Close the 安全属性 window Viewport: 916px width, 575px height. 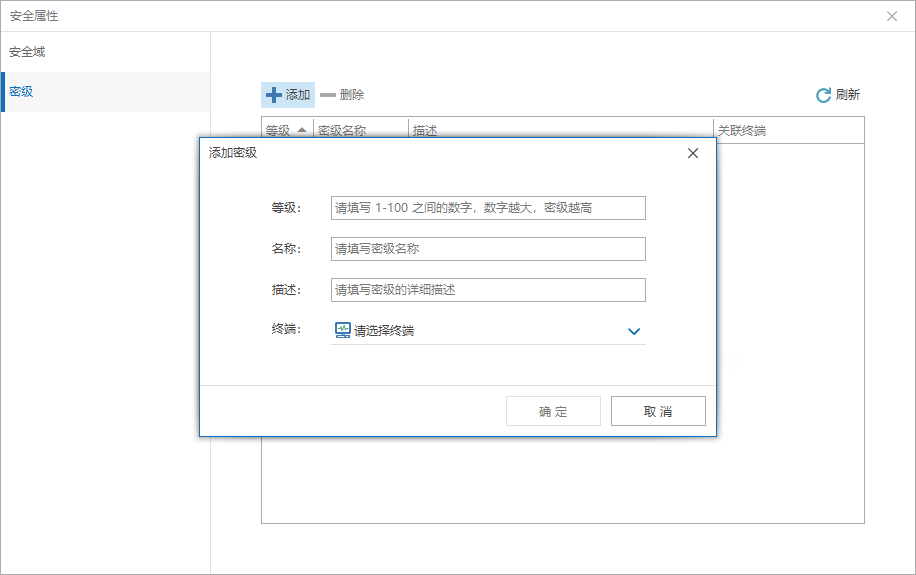(891, 16)
